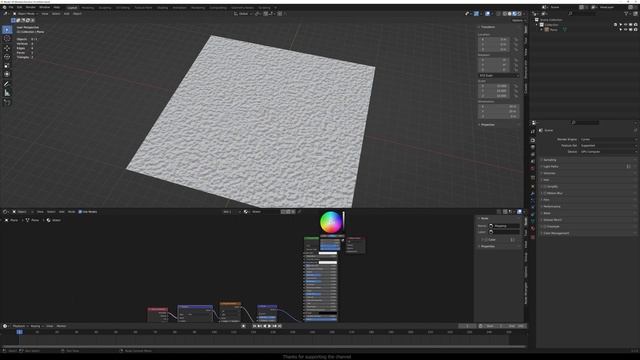Screen dimensions: 640x360
Task: Expand the Sampling panel
Action: pyautogui.click(x=550, y=160)
